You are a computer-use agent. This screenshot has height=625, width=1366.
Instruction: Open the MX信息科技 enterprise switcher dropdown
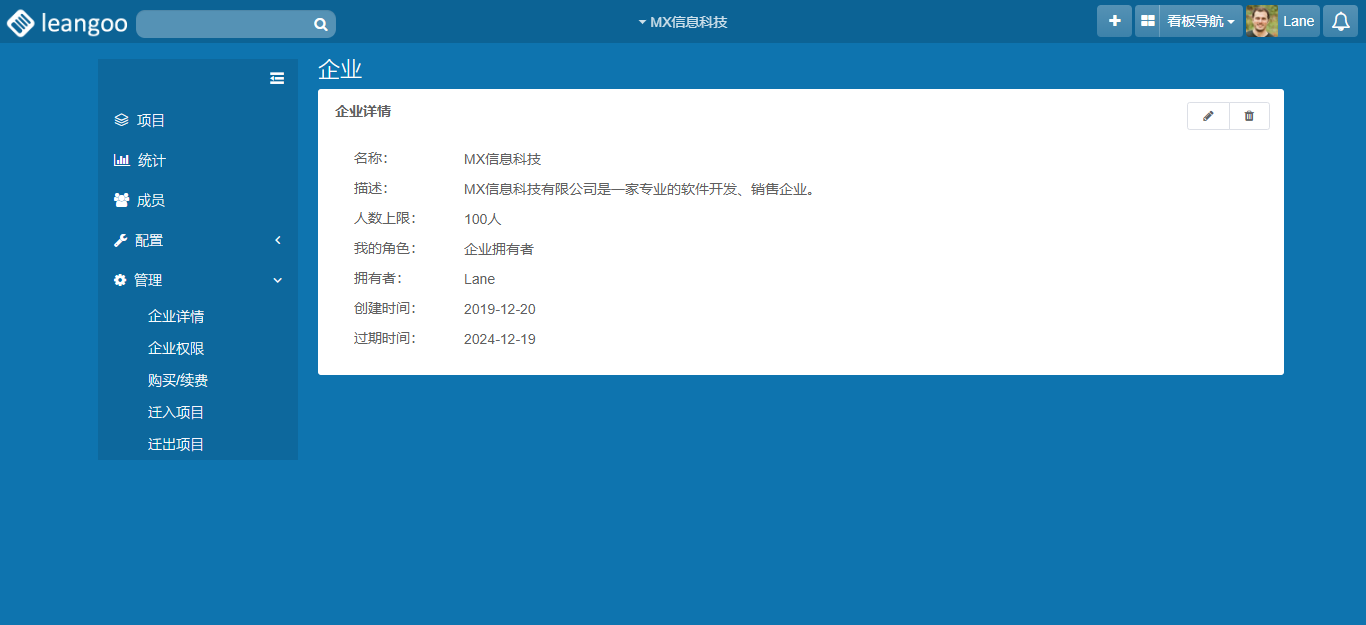[683, 22]
